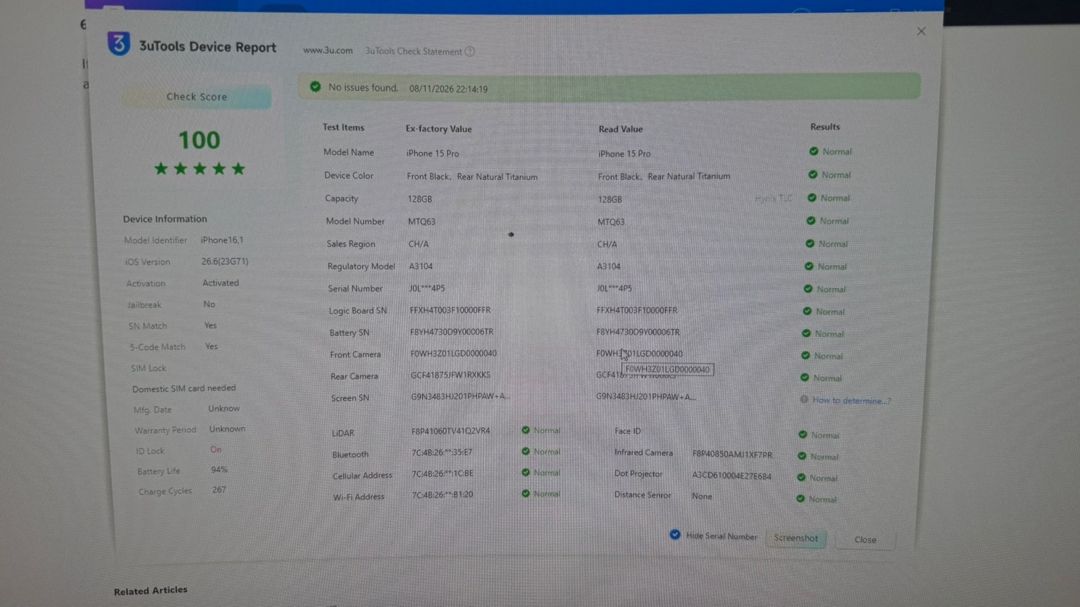Open the www.3u.com link
The height and width of the screenshot is (607, 1080).
(328, 50)
